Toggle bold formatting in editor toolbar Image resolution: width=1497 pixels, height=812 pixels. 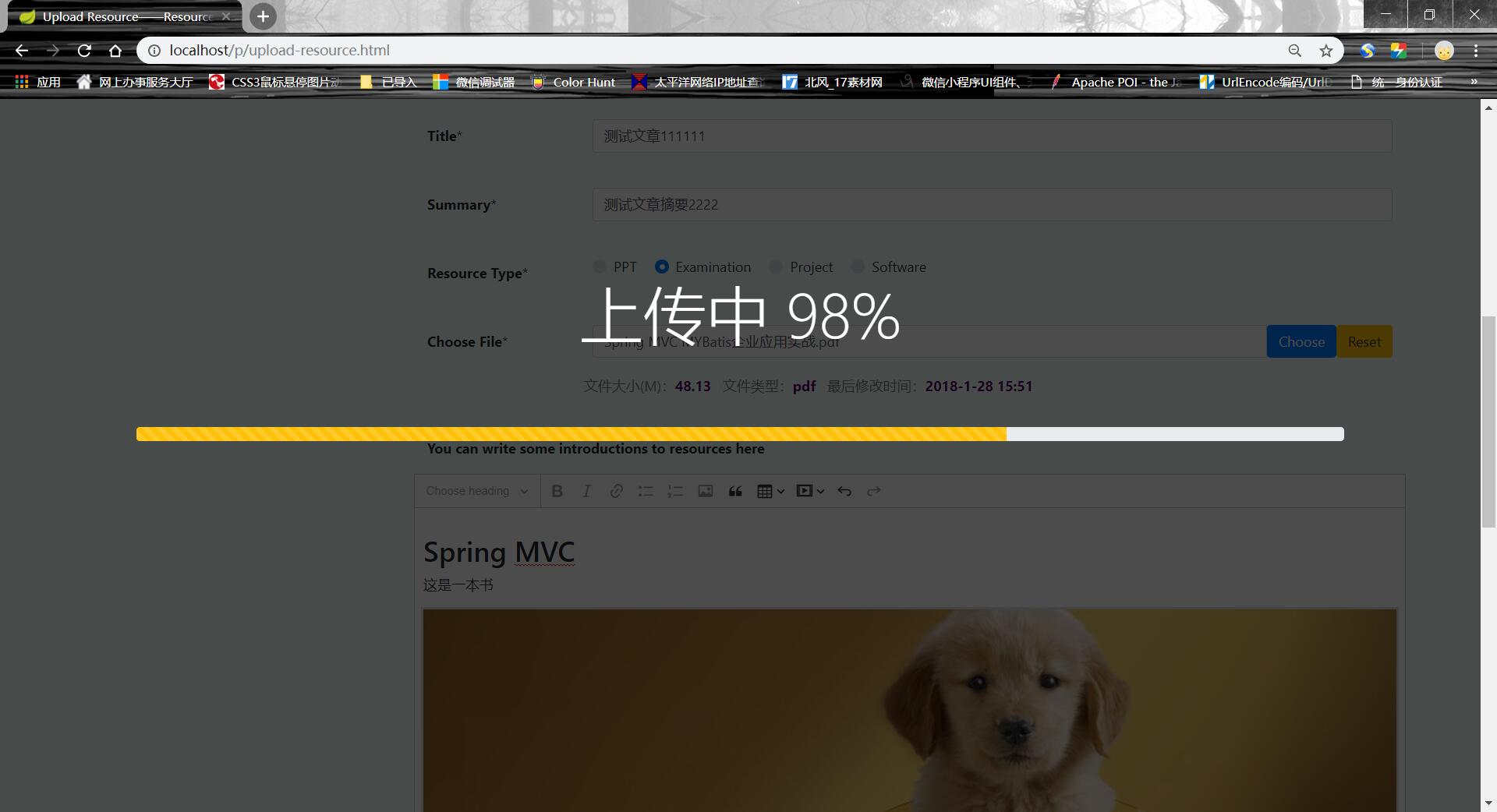point(557,491)
